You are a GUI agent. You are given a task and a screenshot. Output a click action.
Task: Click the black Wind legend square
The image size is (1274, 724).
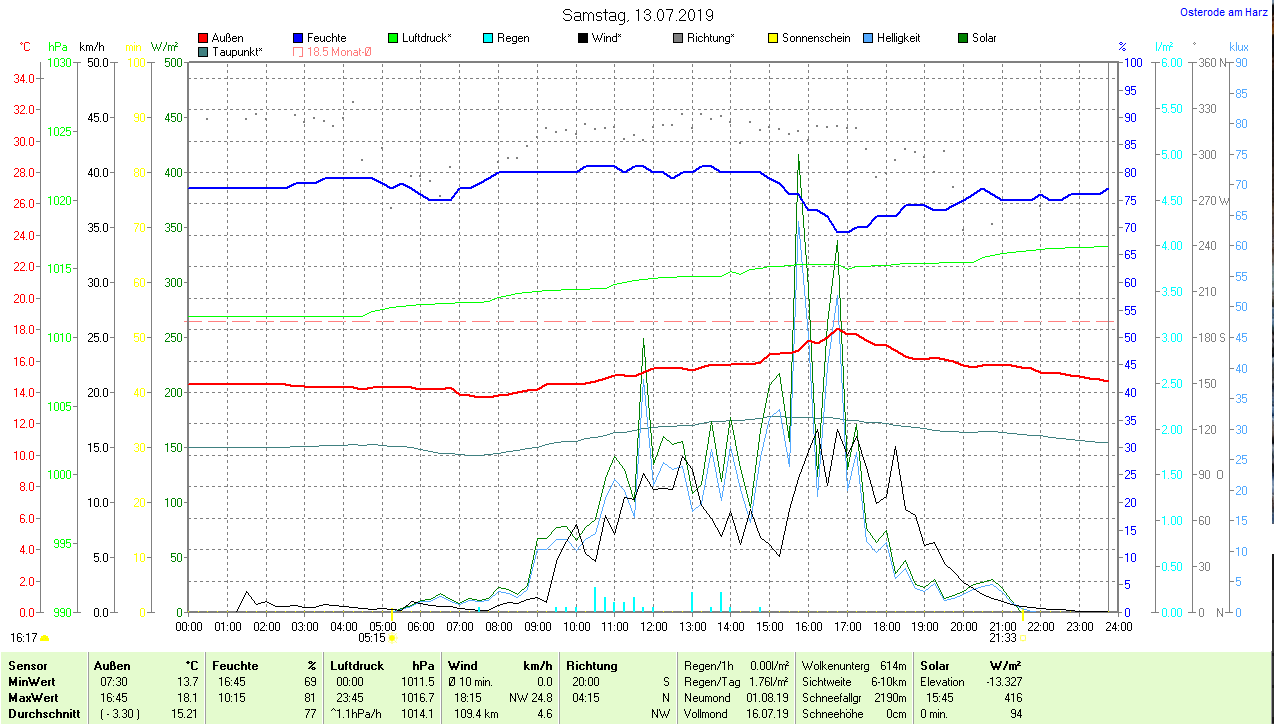point(583,38)
